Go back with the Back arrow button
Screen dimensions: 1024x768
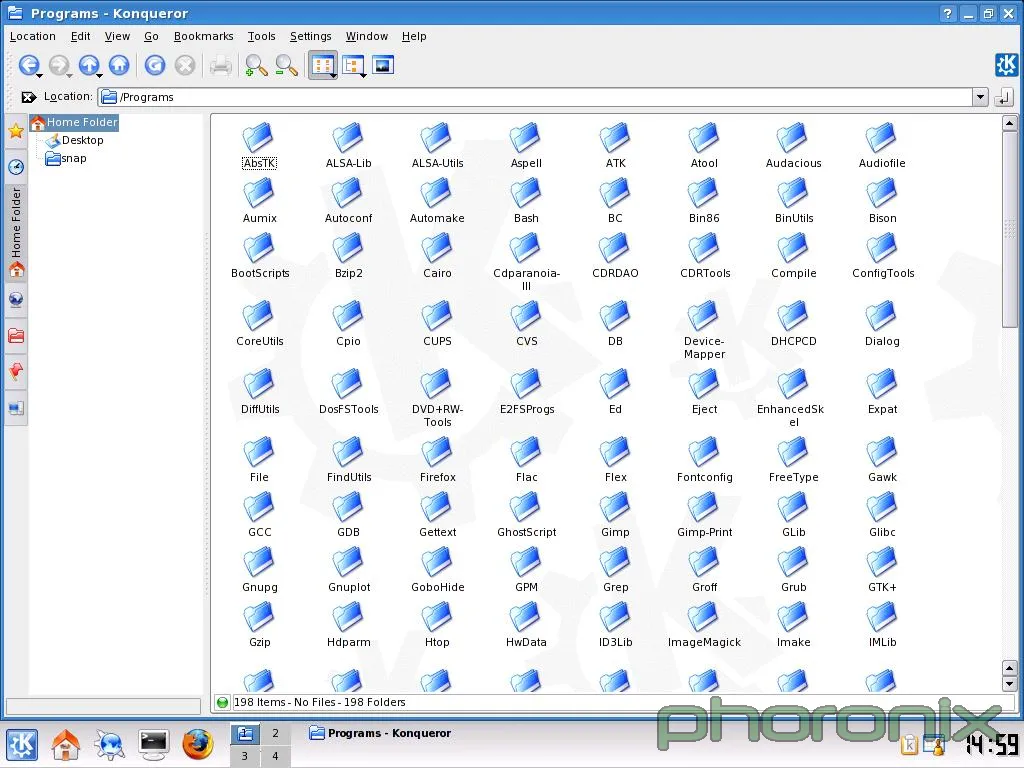pos(28,65)
